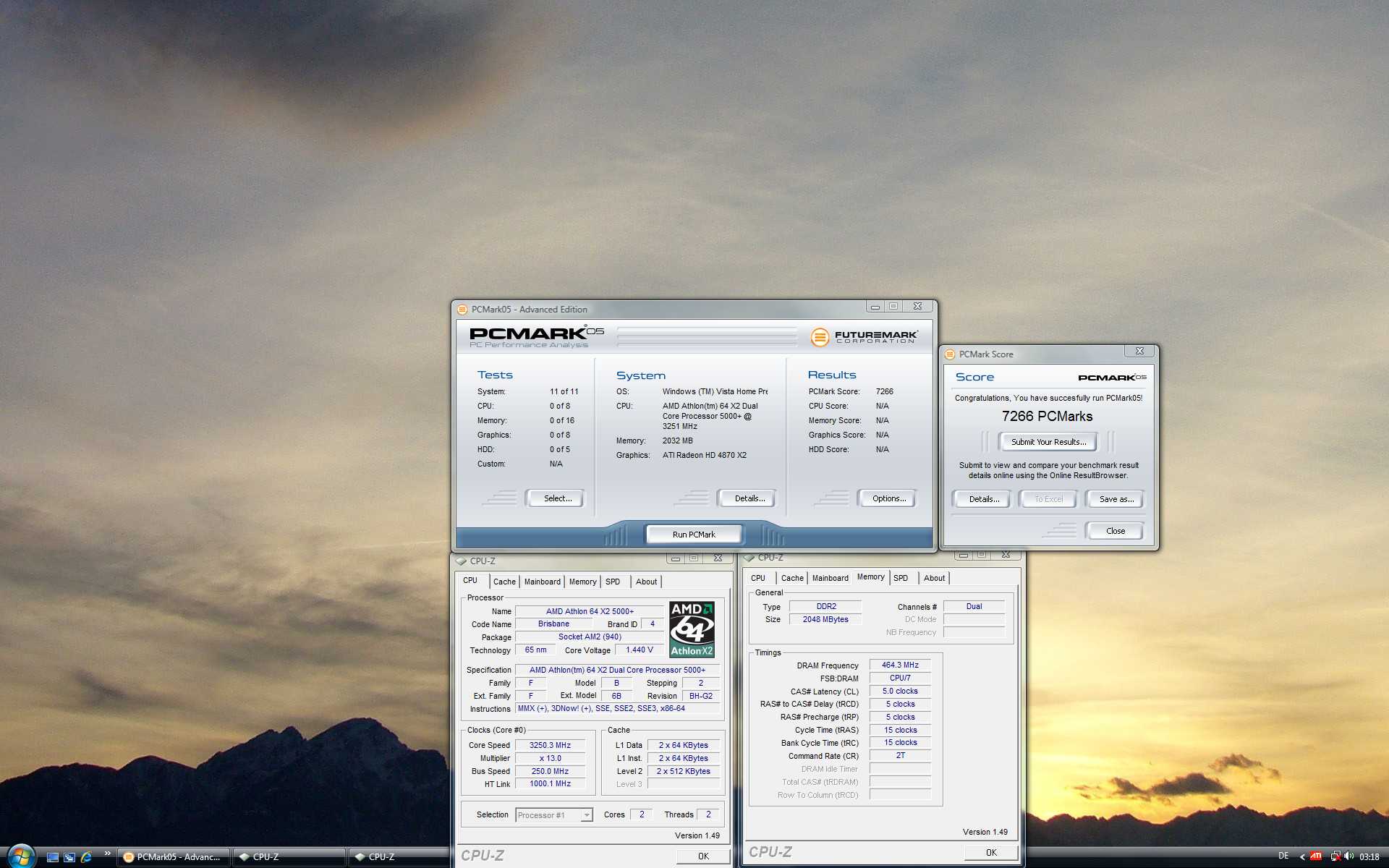The width and height of the screenshot is (1389, 868).
Task: Click the AMD 64 Athlon X2 logo
Action: click(692, 629)
